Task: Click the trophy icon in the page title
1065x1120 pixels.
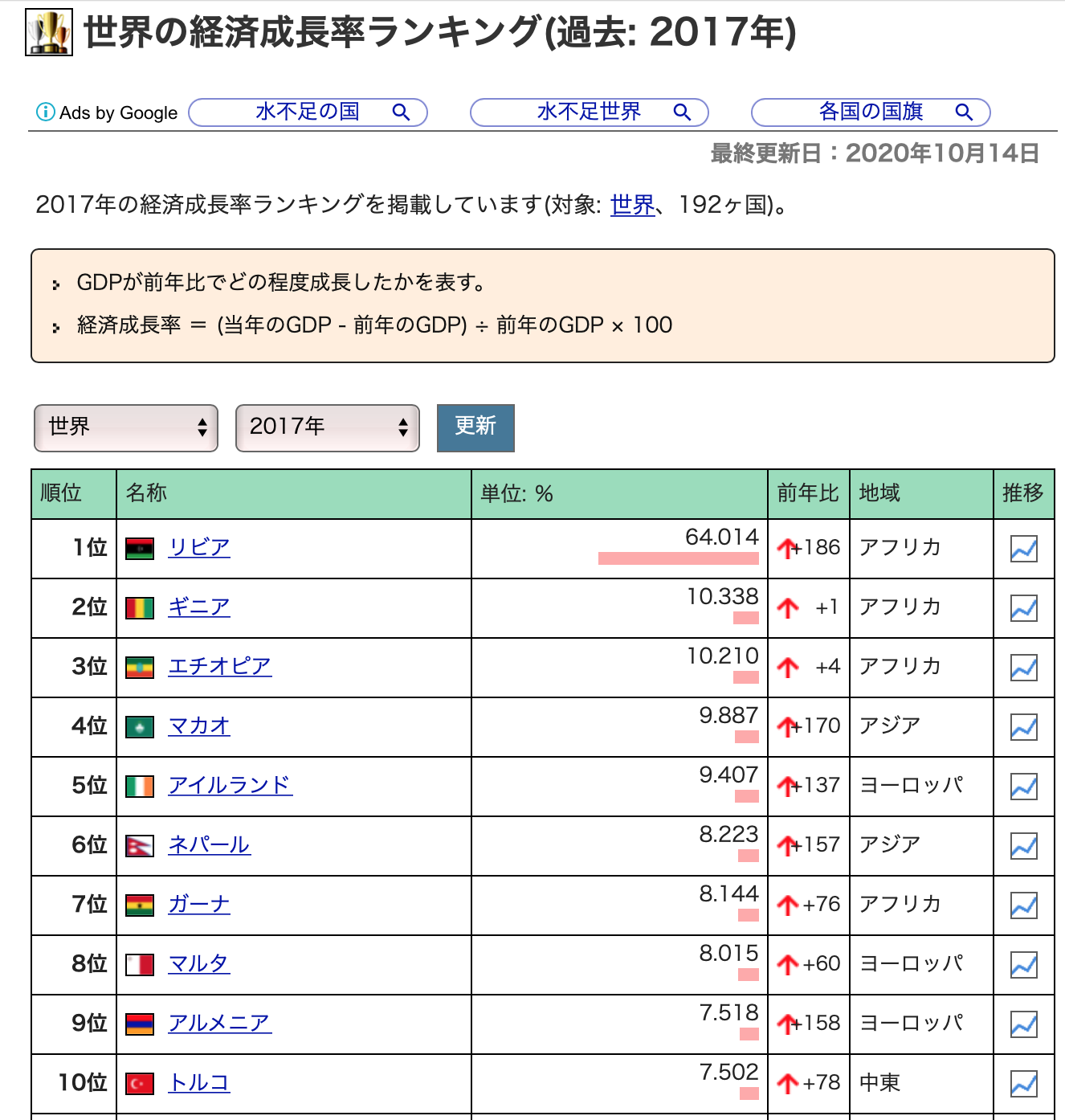Action: [x=50, y=29]
